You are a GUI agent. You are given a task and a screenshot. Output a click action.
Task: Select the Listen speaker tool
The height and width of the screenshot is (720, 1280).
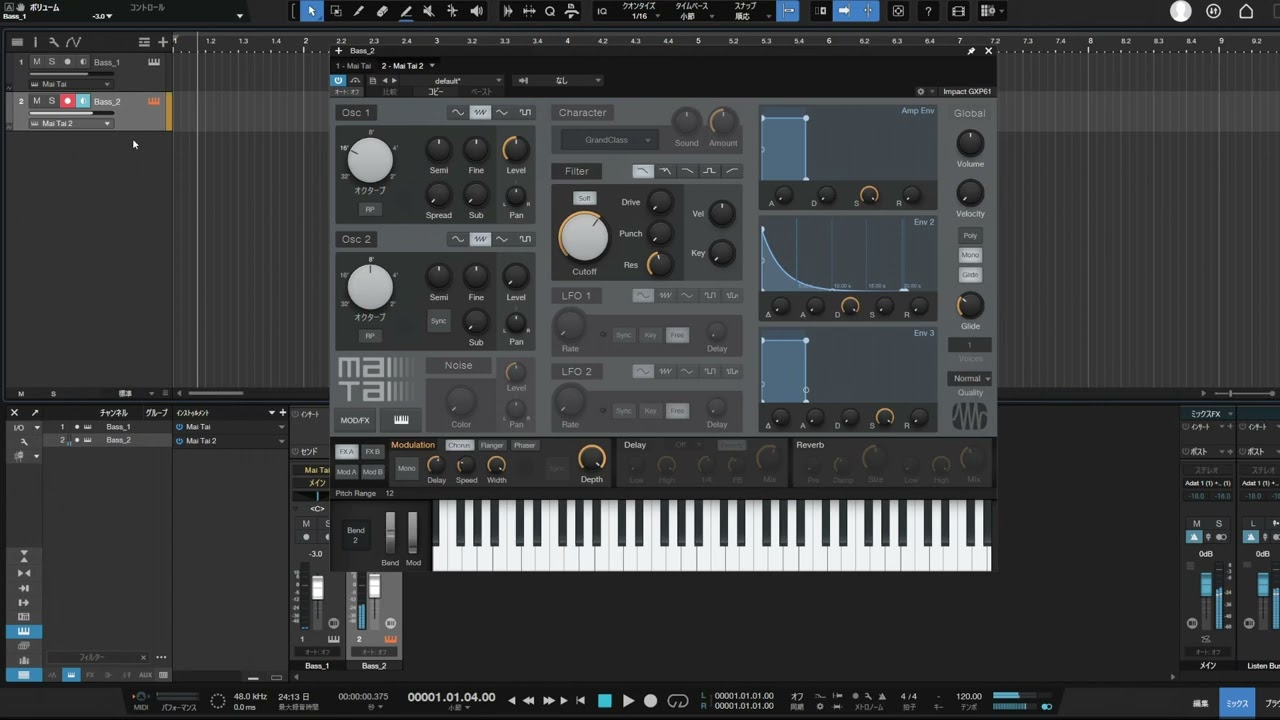pos(477,11)
